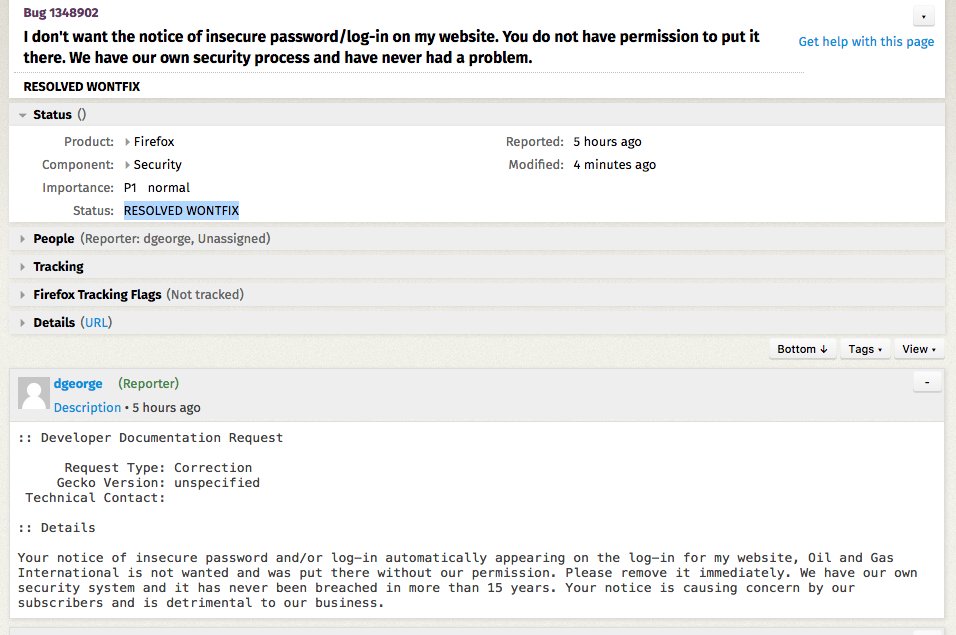
Task: Expand the Tracking section
Action: click(x=23, y=267)
